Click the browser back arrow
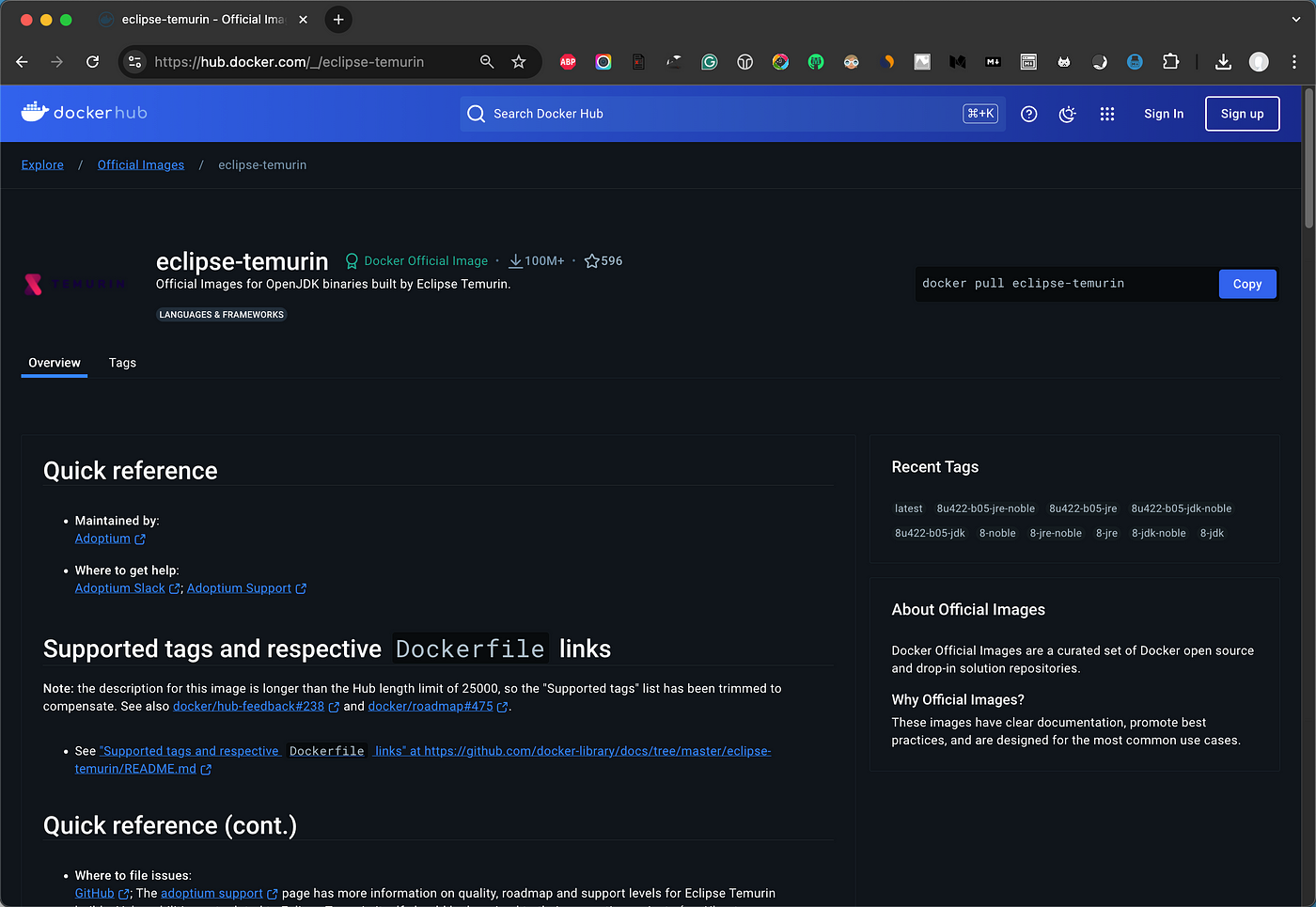The width and height of the screenshot is (1316, 907). pyautogui.click(x=23, y=62)
